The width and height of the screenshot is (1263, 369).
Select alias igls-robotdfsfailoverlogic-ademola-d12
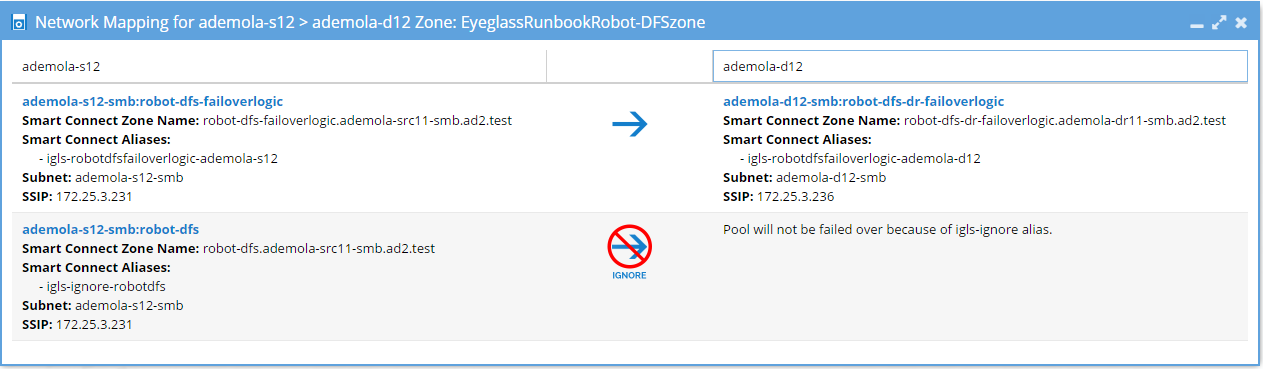[863, 158]
